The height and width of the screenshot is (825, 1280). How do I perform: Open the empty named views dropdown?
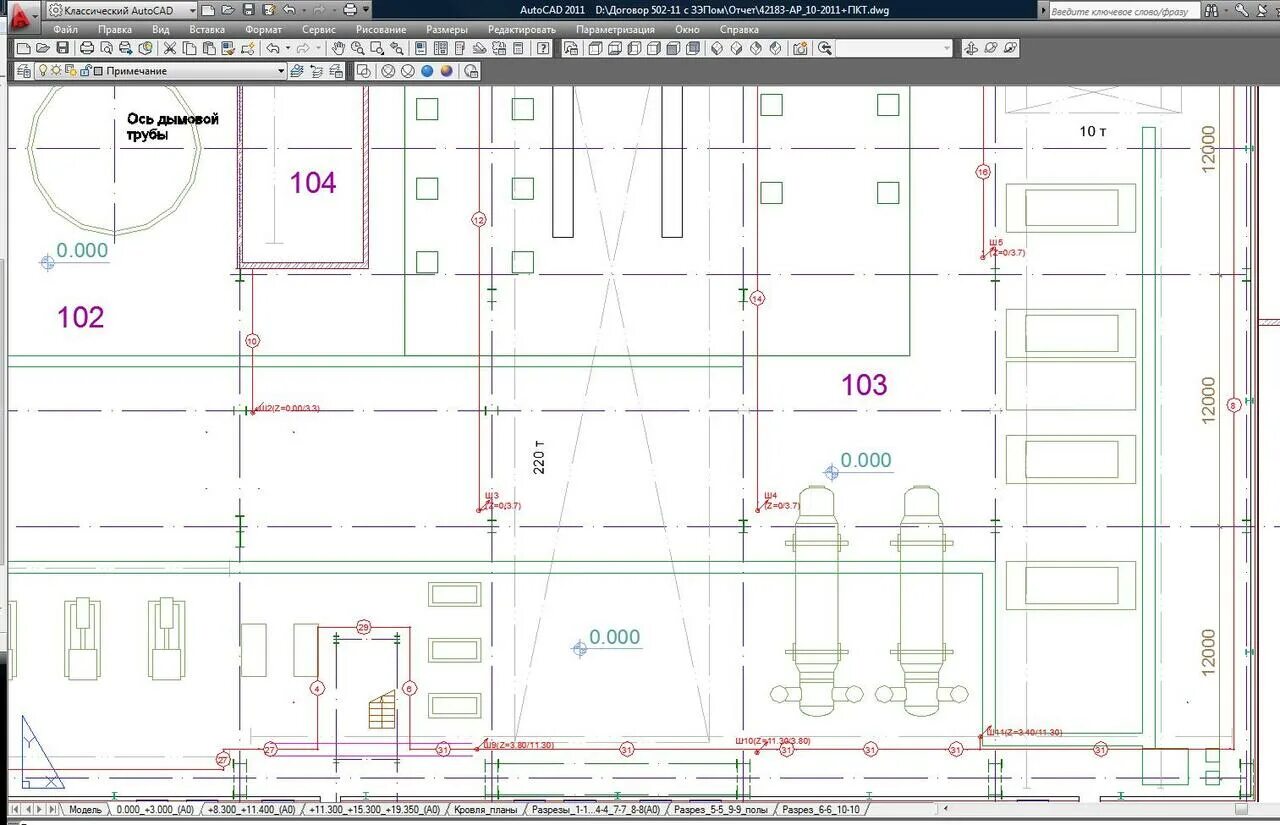coord(893,48)
